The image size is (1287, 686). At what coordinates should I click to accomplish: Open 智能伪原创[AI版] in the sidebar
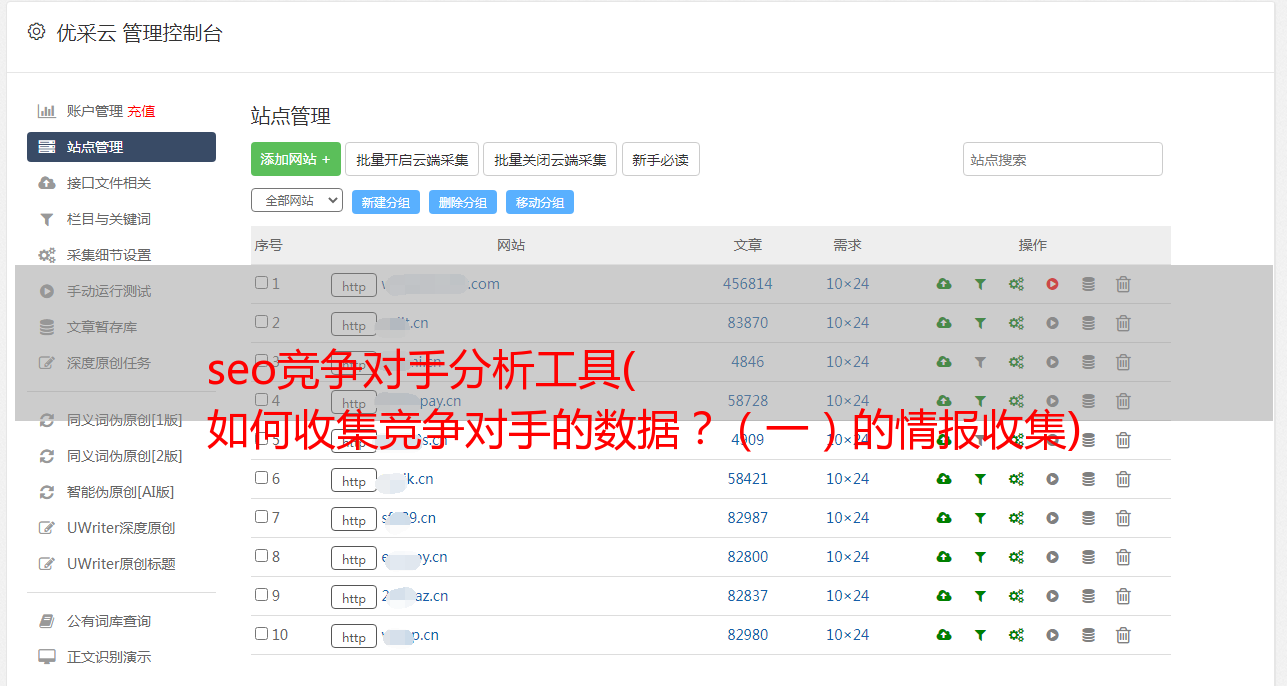tap(121, 492)
